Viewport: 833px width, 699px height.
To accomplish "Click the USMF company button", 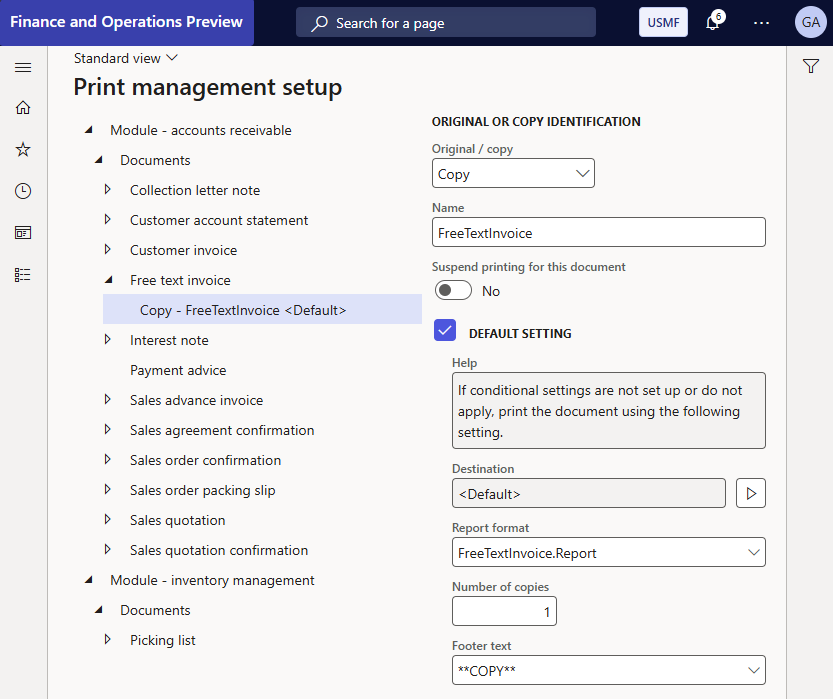I will (663, 23).
